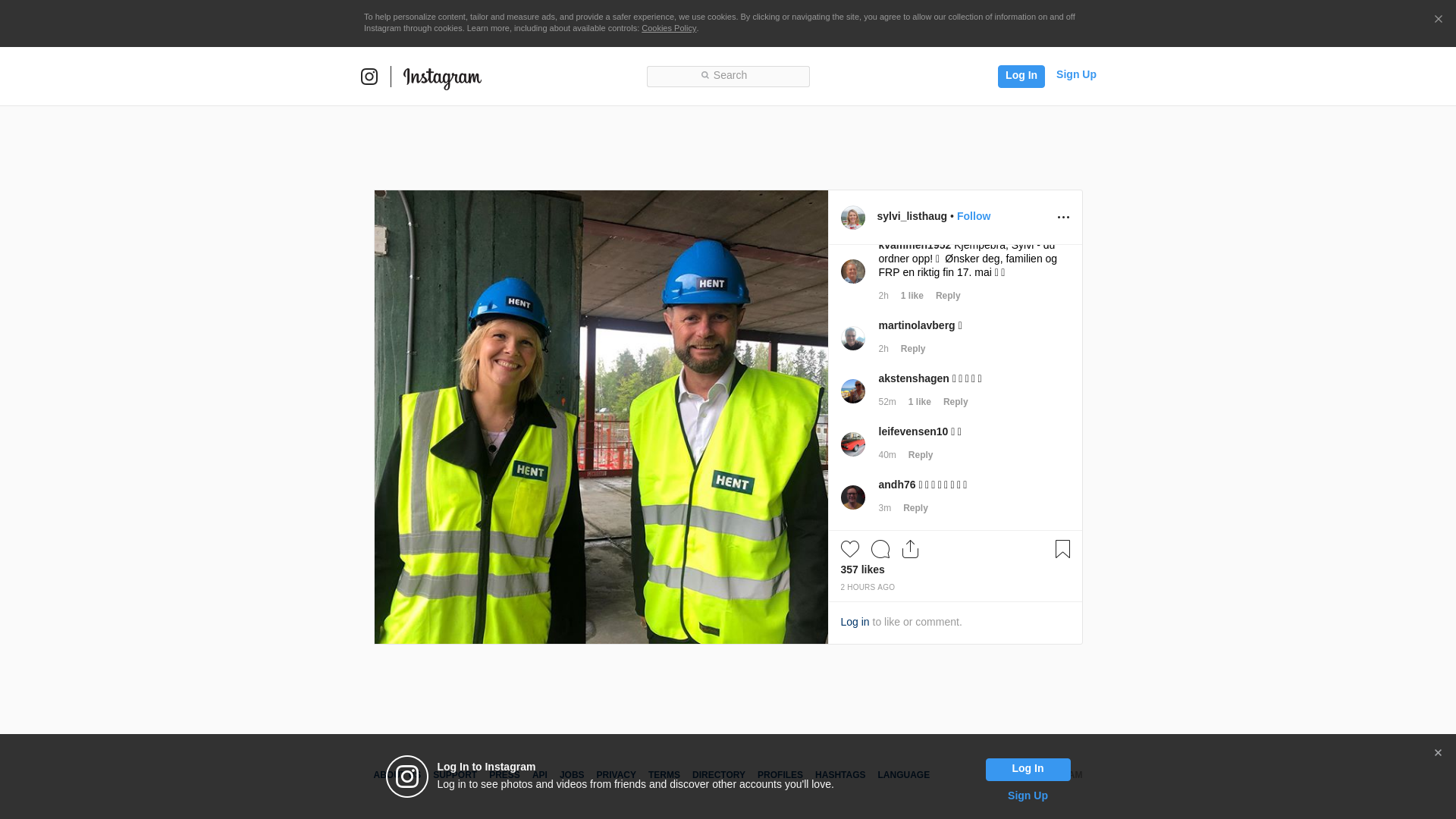Open the PRIVACY footer link
The height and width of the screenshot is (819, 1456).
(x=616, y=775)
